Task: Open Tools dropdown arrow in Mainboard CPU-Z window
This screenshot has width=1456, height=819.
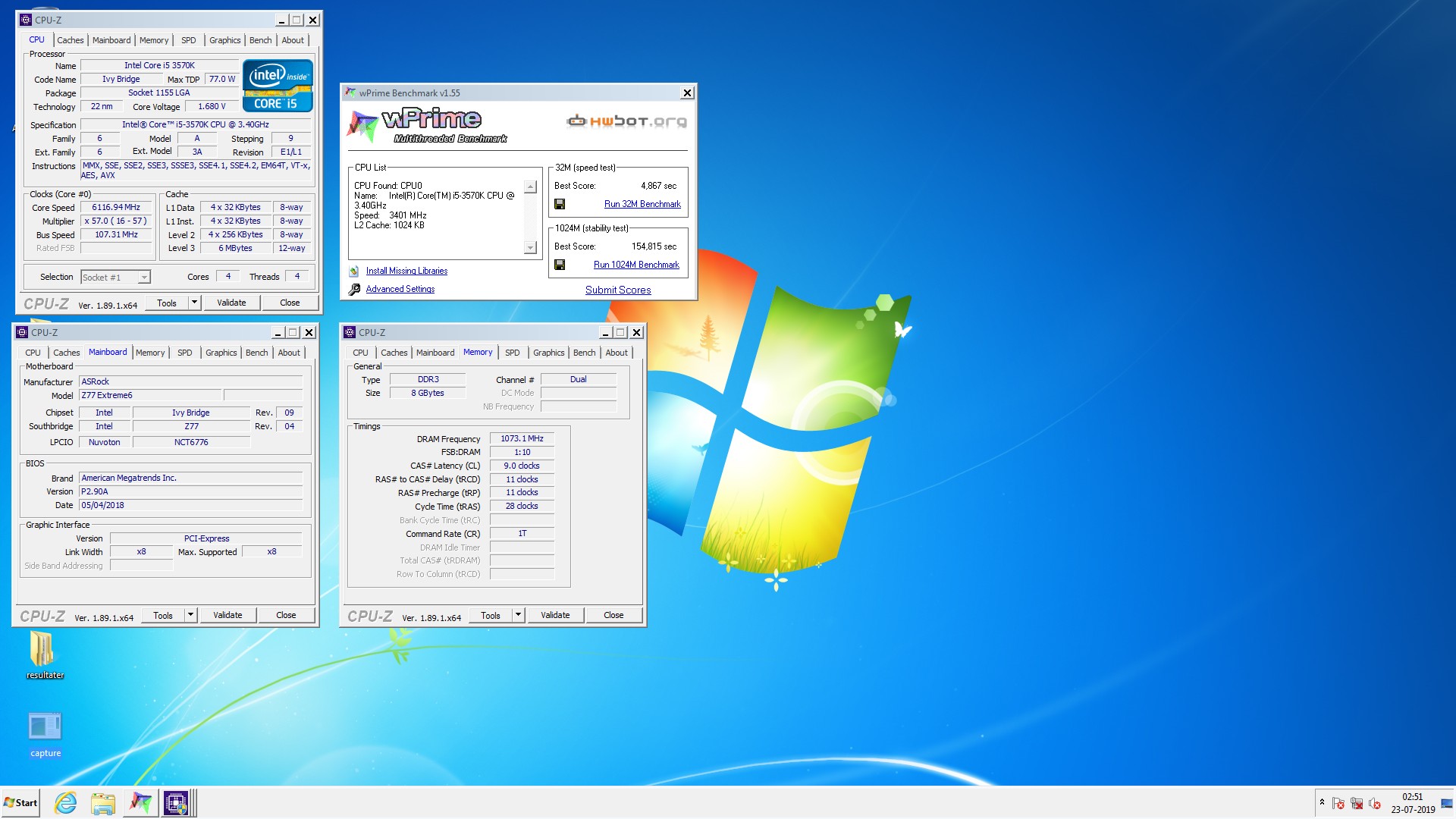Action: [x=190, y=615]
